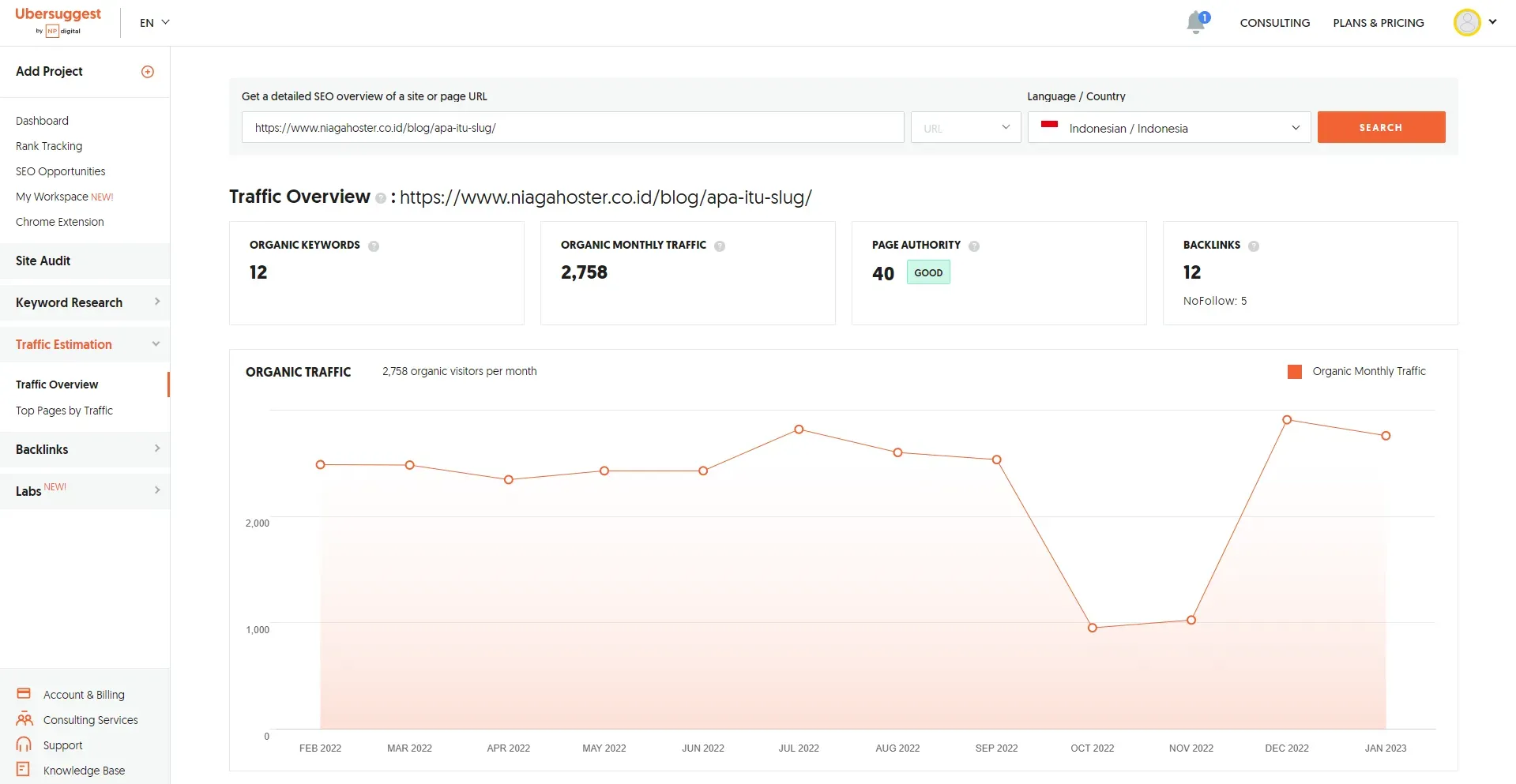Image resolution: width=1516 pixels, height=784 pixels.
Task: Open the URL type dropdown
Action: point(965,128)
